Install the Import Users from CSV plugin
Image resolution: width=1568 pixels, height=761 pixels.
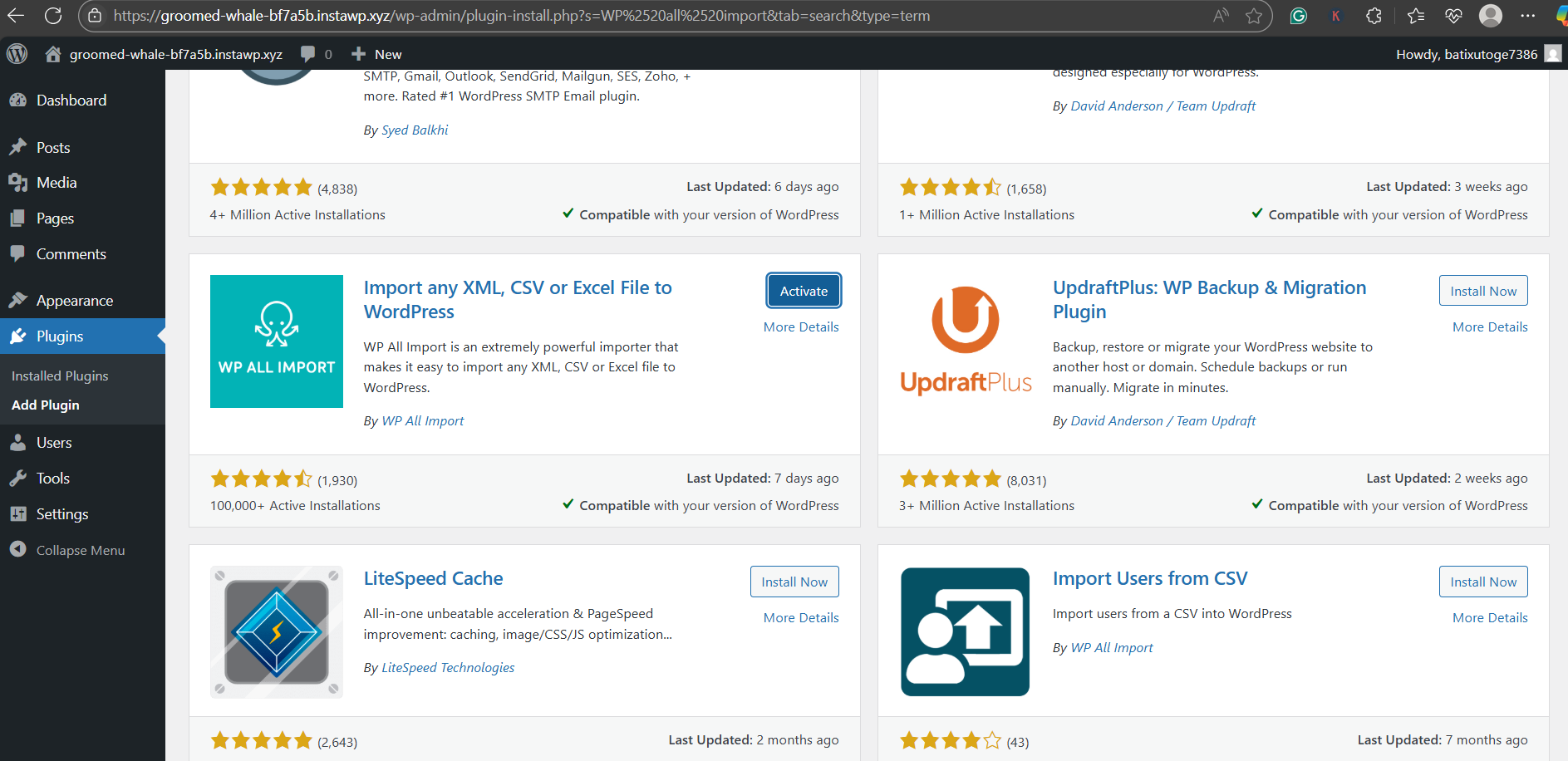pyautogui.click(x=1483, y=582)
